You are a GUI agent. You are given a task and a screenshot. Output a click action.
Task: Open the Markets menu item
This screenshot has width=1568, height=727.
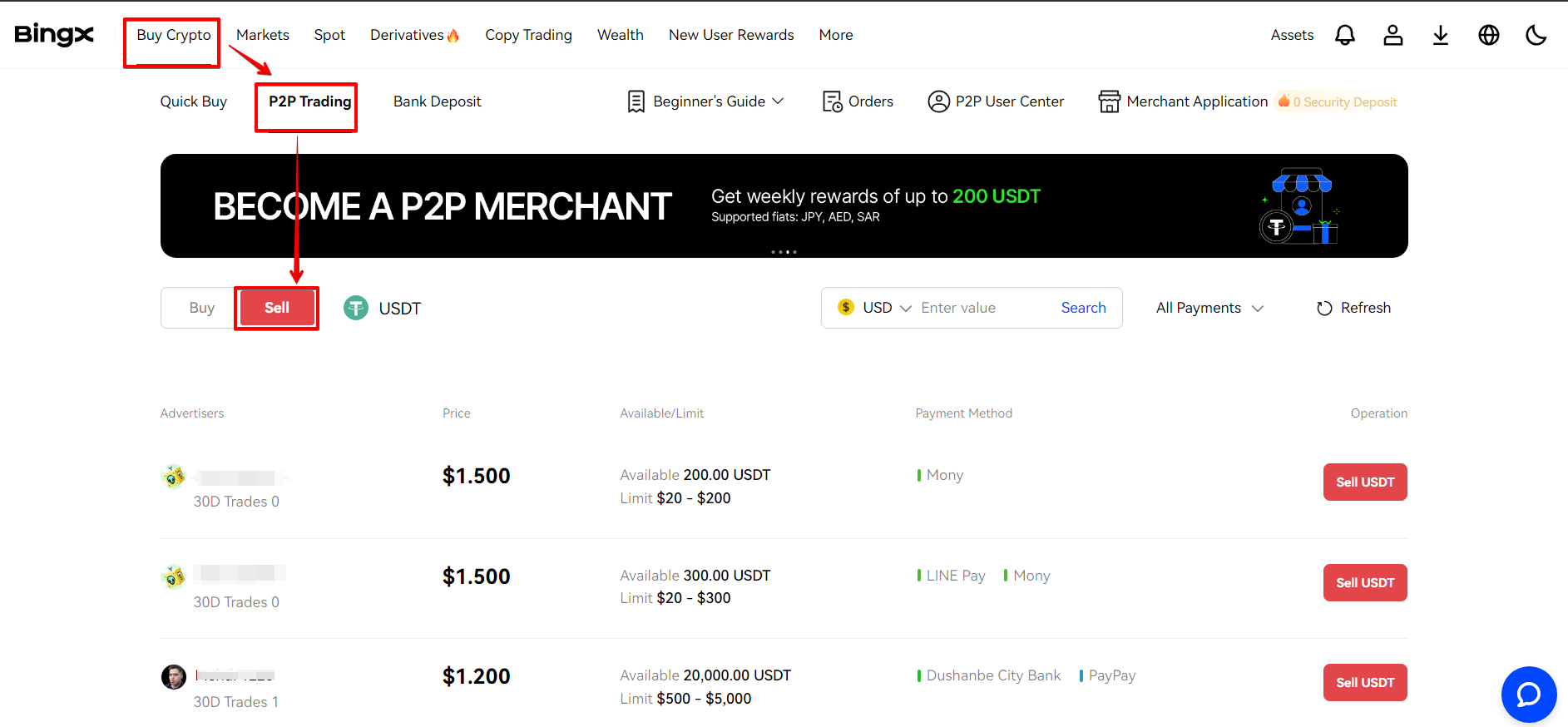(x=263, y=35)
